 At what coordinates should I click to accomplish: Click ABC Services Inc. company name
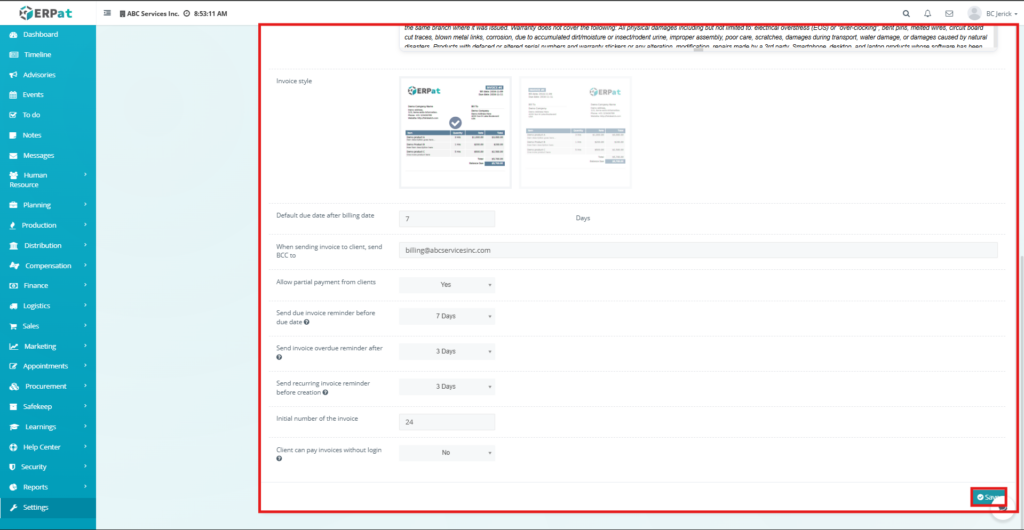[149, 13]
